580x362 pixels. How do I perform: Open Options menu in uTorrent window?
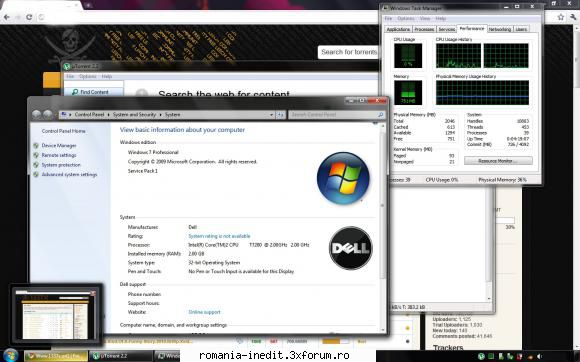pos(88,77)
